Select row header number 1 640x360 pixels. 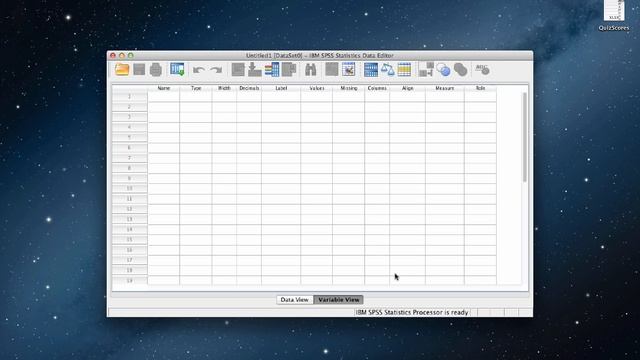coord(129,96)
